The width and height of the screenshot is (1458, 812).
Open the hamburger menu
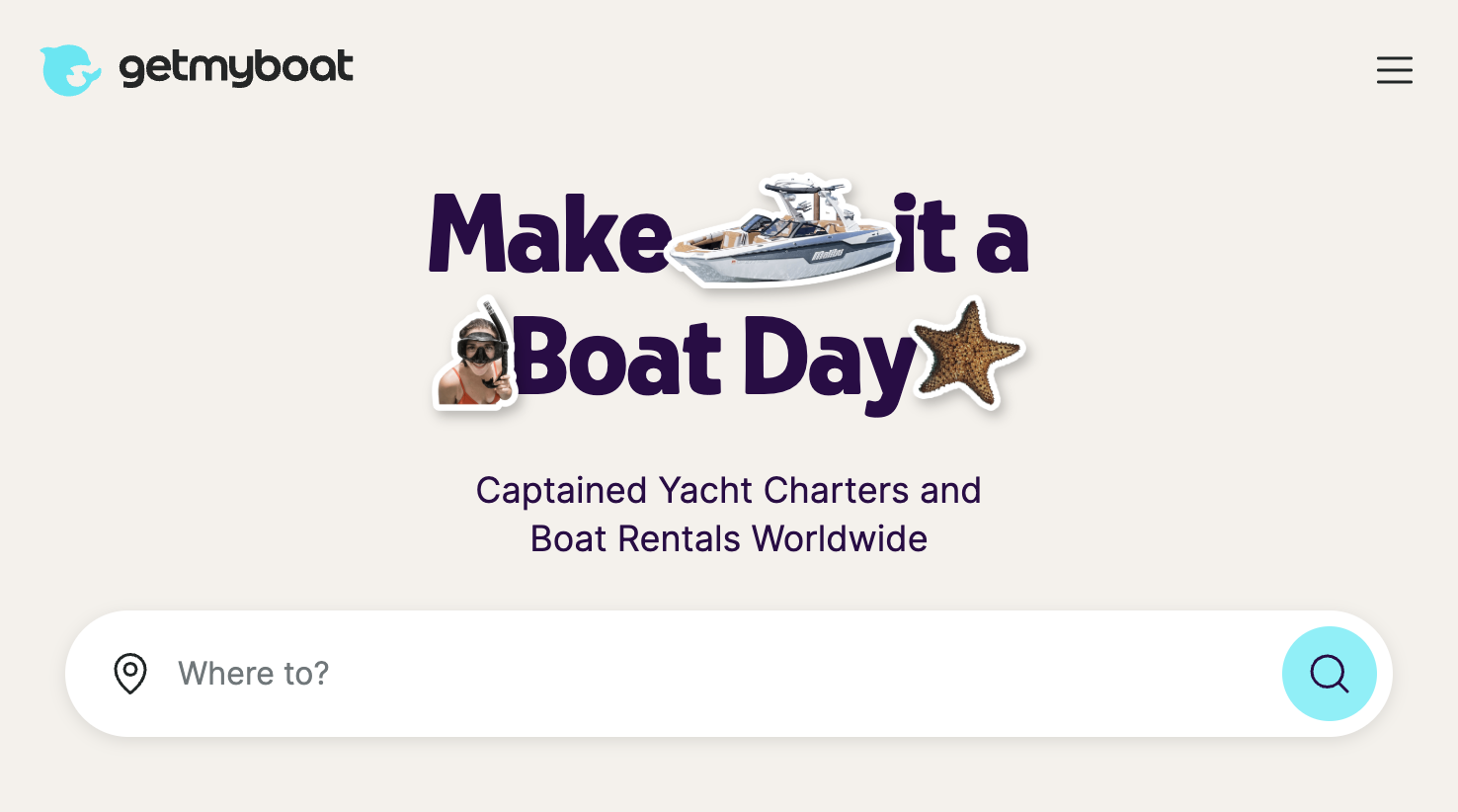coord(1394,70)
